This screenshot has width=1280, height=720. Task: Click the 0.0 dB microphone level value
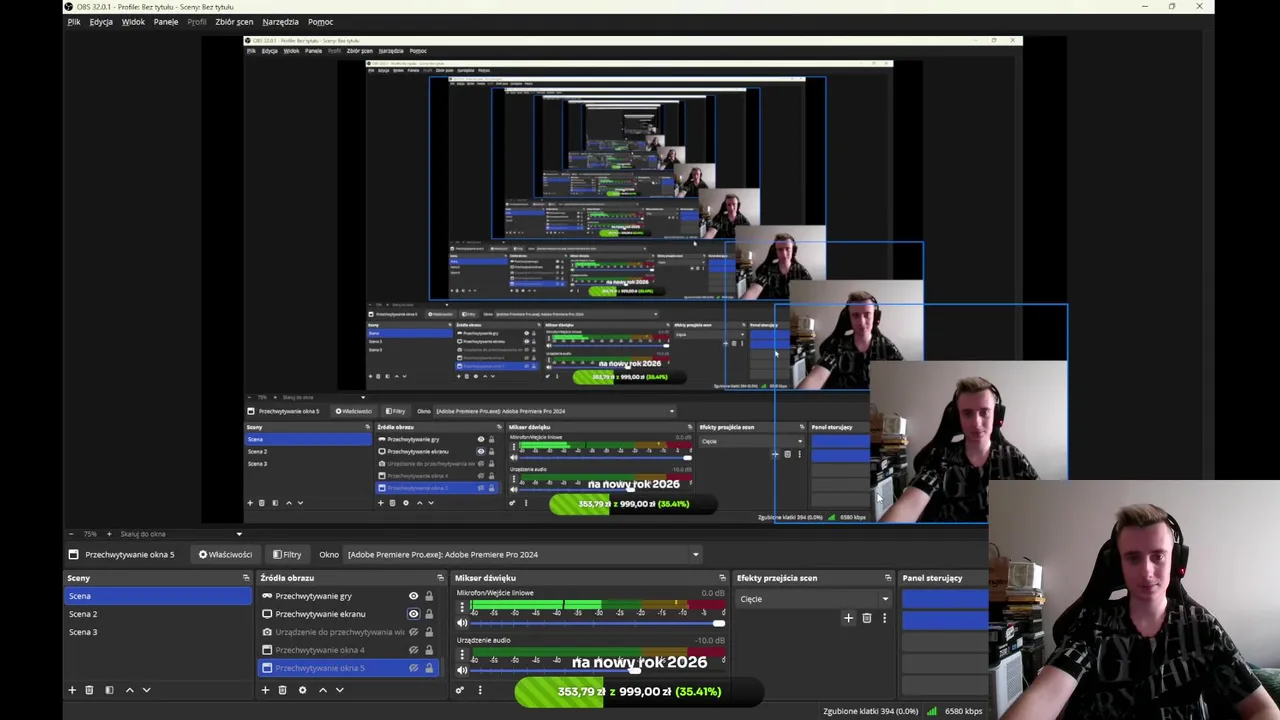point(713,593)
